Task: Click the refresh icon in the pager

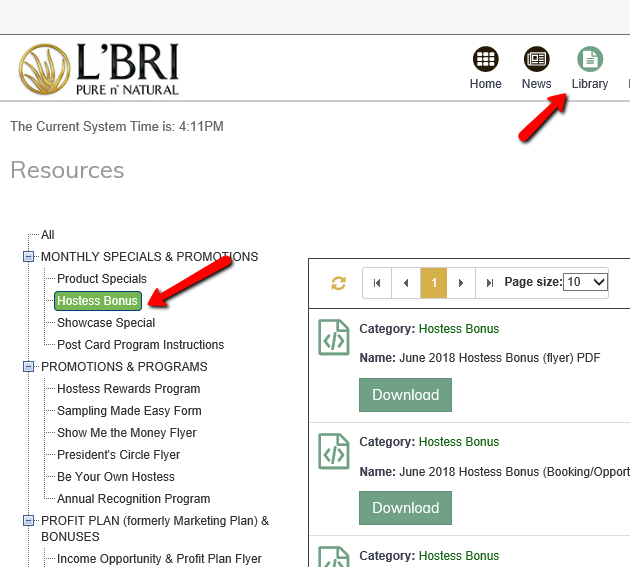Action: (x=338, y=283)
